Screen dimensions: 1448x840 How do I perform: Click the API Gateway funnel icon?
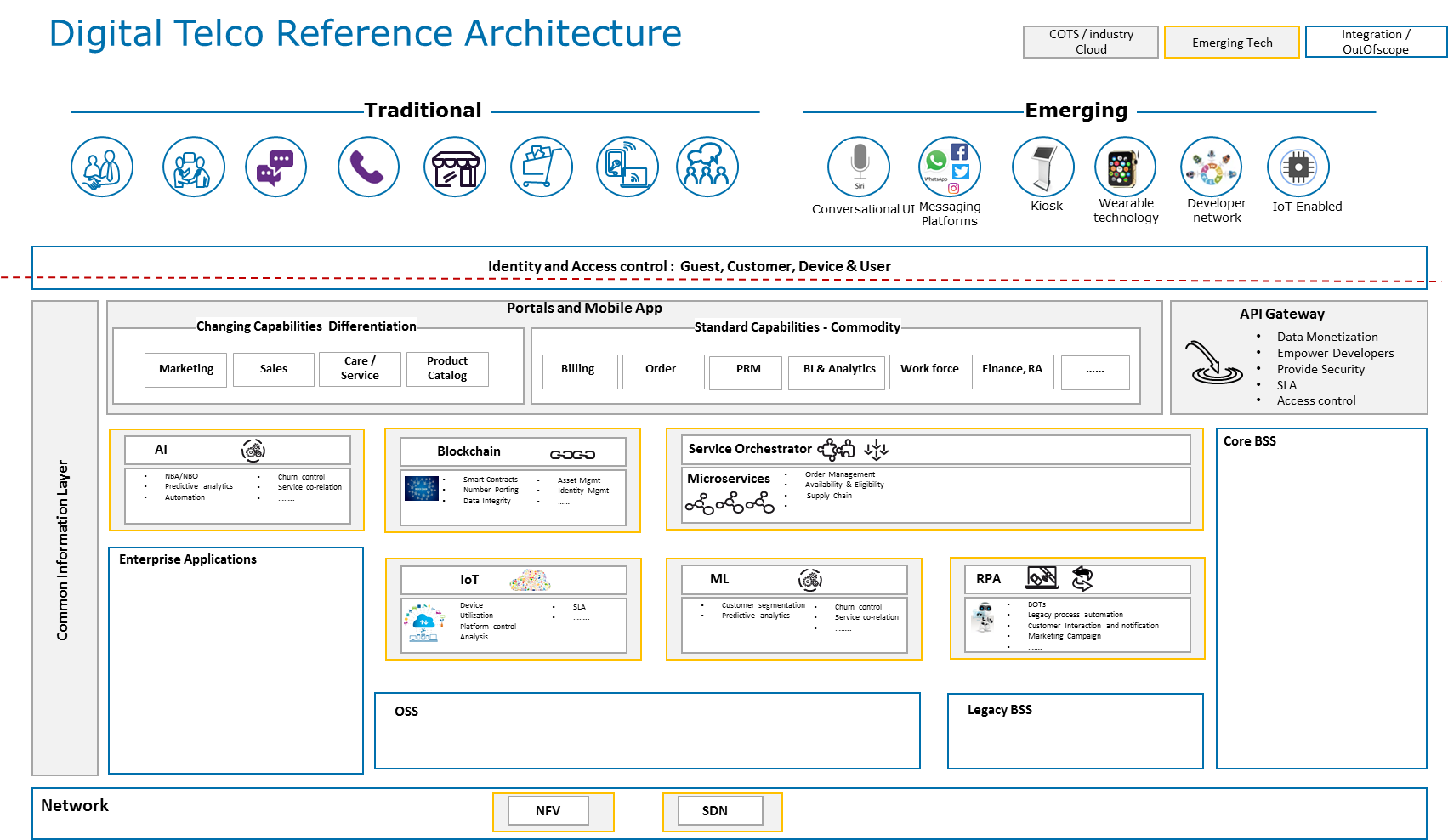[1216, 363]
